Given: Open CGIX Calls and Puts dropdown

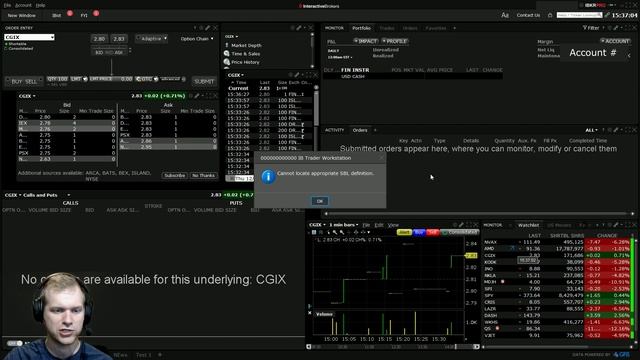Looking at the screenshot, I should tap(68, 195).
